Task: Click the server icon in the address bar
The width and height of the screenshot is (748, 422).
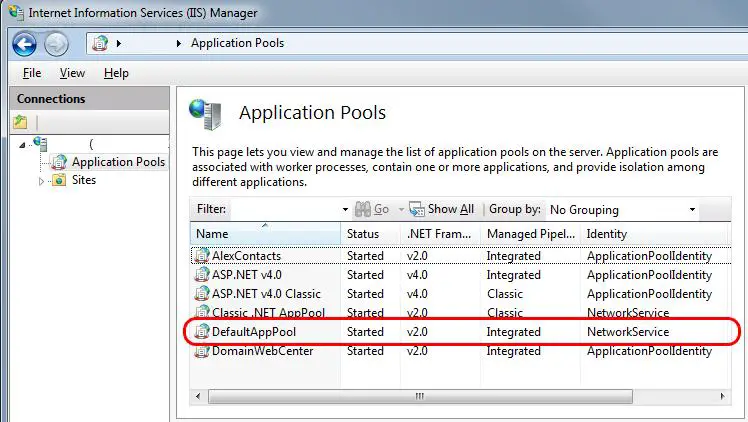Action: tap(100, 43)
